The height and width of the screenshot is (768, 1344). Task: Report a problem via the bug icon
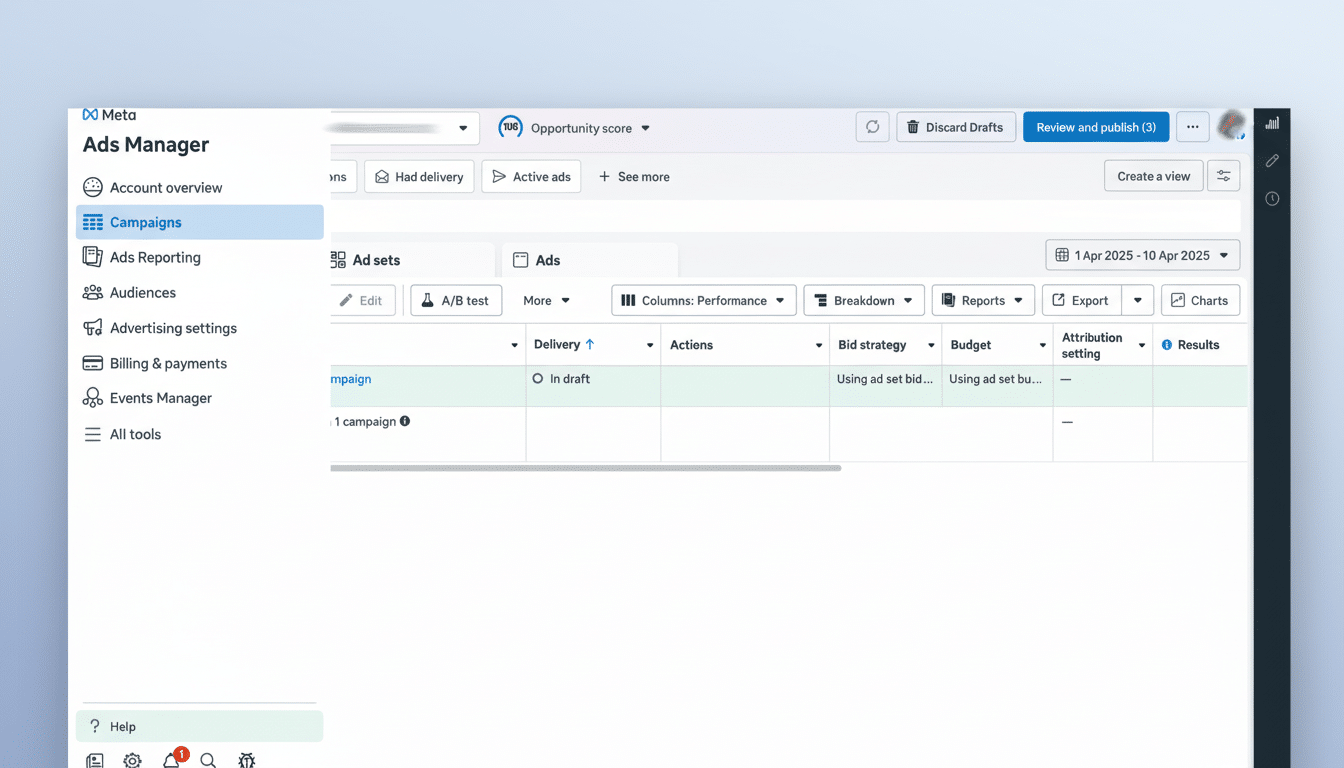tap(246, 760)
